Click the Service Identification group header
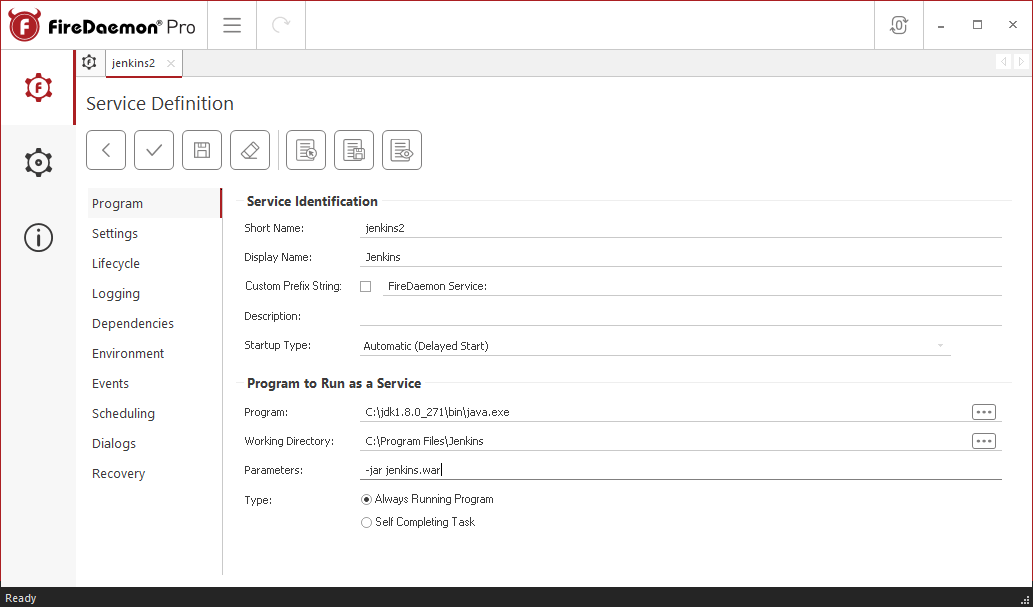Viewport: 1033px width, 607px height. pyautogui.click(x=312, y=201)
